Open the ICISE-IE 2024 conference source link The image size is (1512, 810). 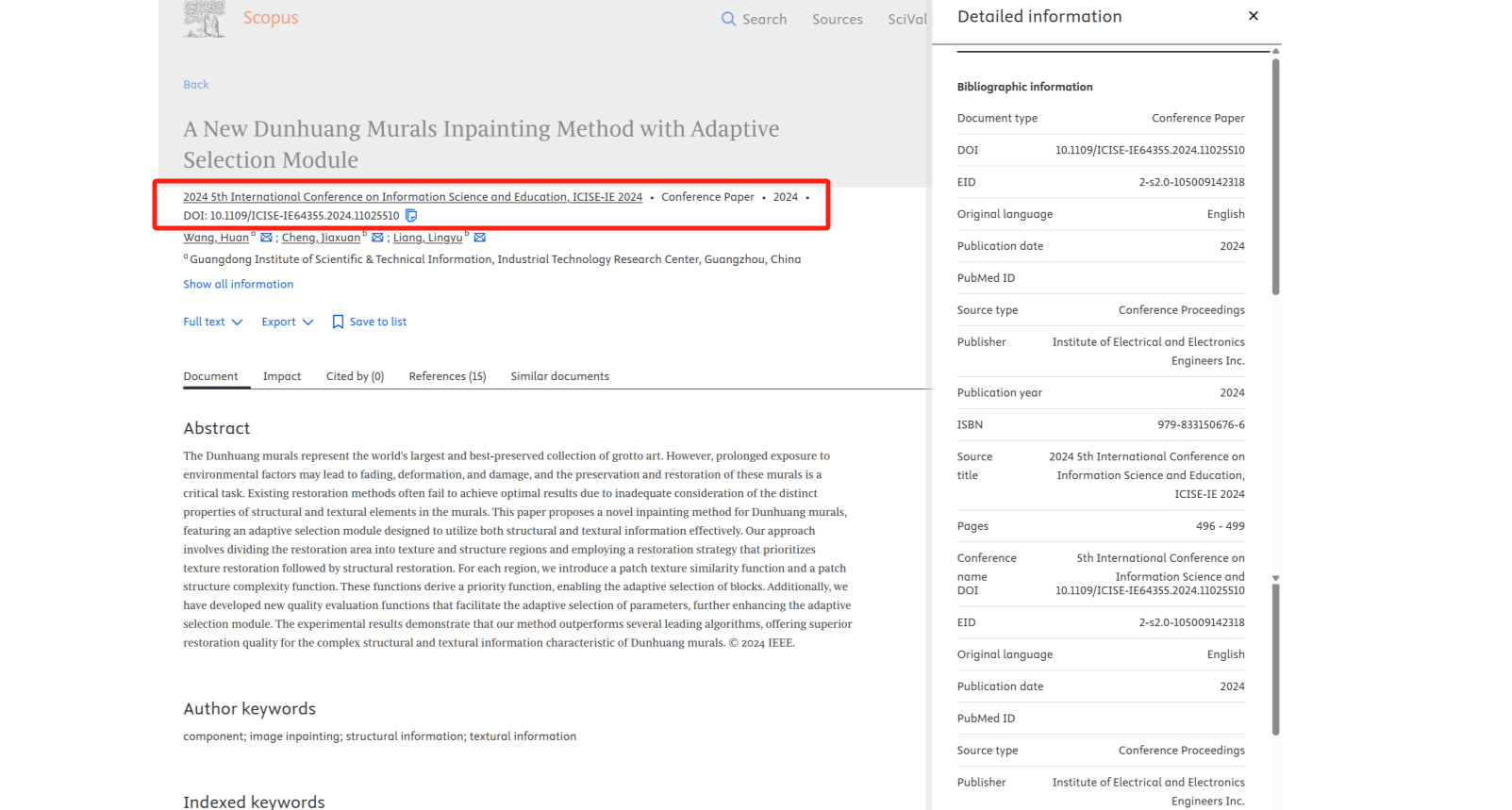point(412,197)
